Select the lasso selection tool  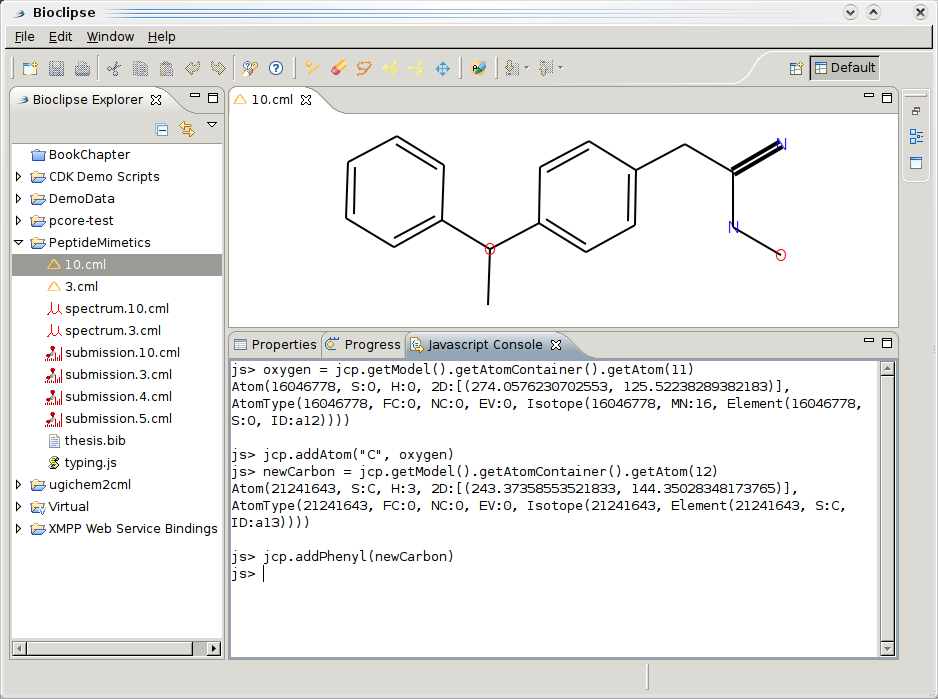click(x=364, y=69)
